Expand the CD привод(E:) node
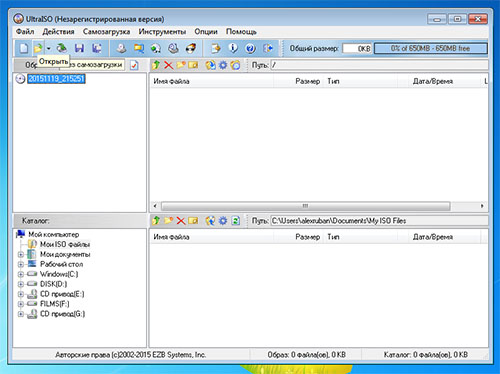Image resolution: width=500 pixels, height=374 pixels. tap(21, 294)
